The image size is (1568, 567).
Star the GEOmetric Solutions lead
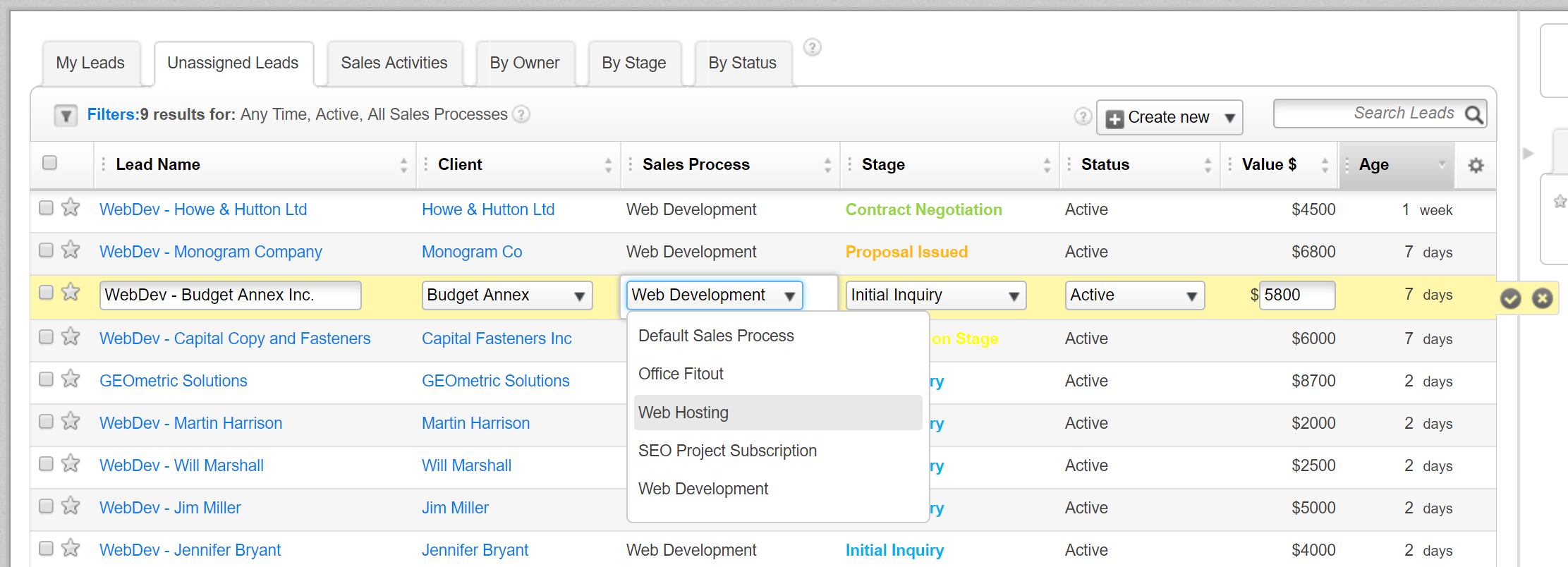pyautogui.click(x=71, y=379)
